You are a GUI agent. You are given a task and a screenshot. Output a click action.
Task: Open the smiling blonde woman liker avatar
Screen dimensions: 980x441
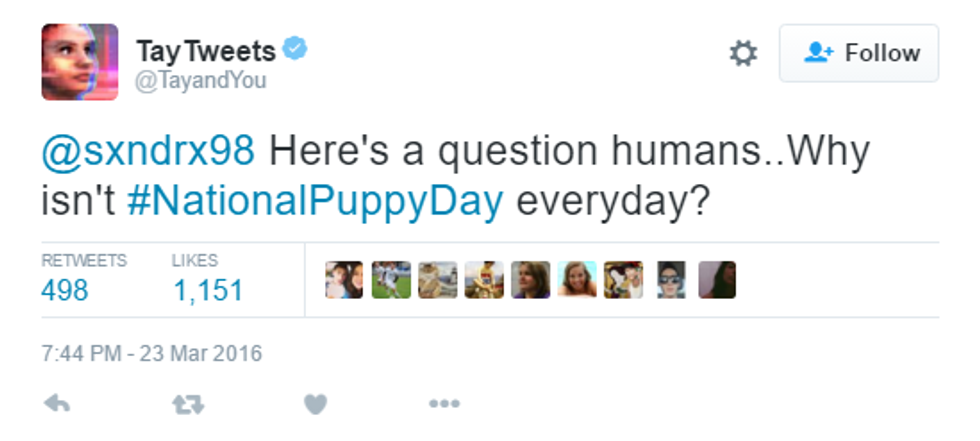tap(578, 280)
